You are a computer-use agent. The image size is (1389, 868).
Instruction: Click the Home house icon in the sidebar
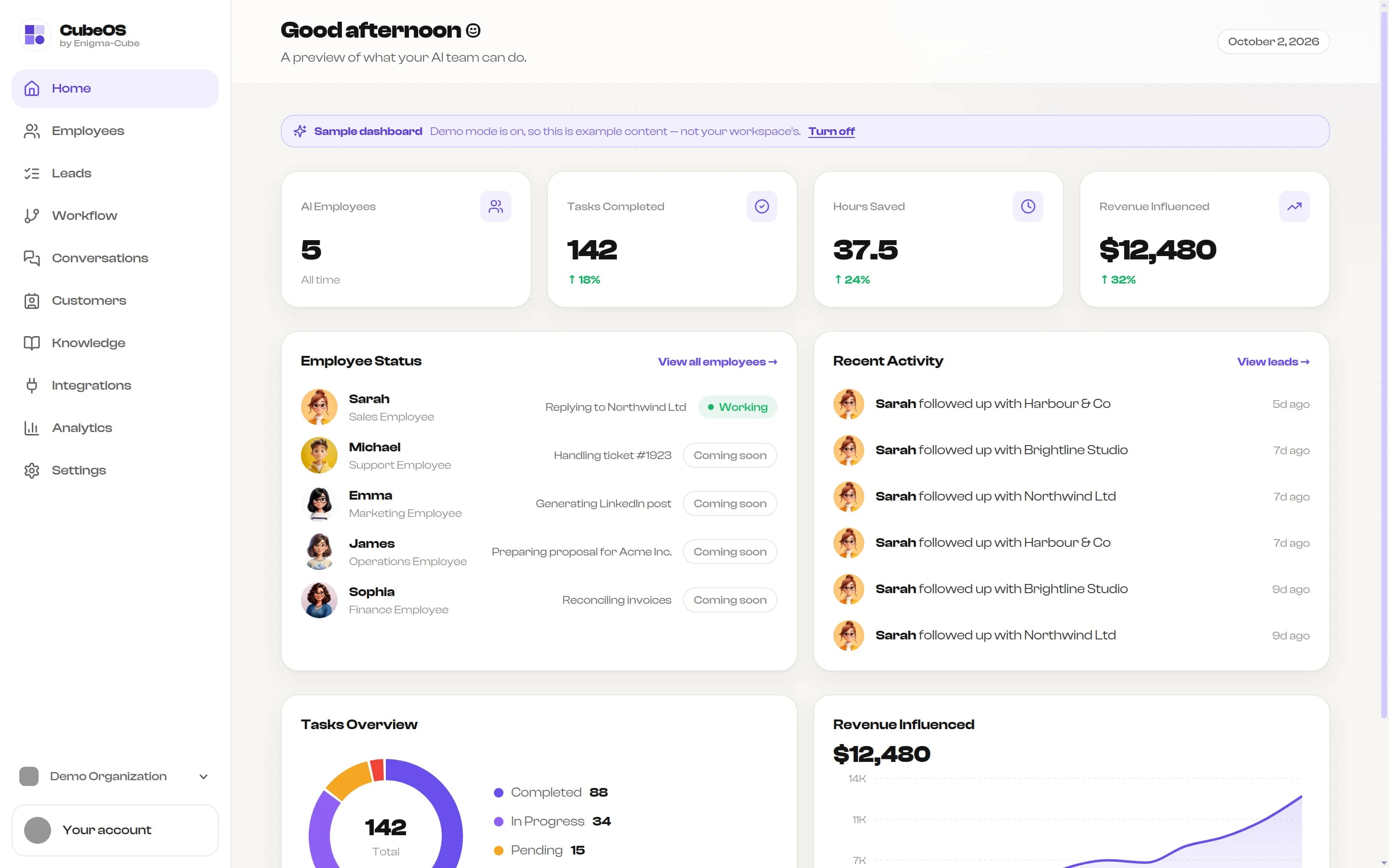(31, 88)
